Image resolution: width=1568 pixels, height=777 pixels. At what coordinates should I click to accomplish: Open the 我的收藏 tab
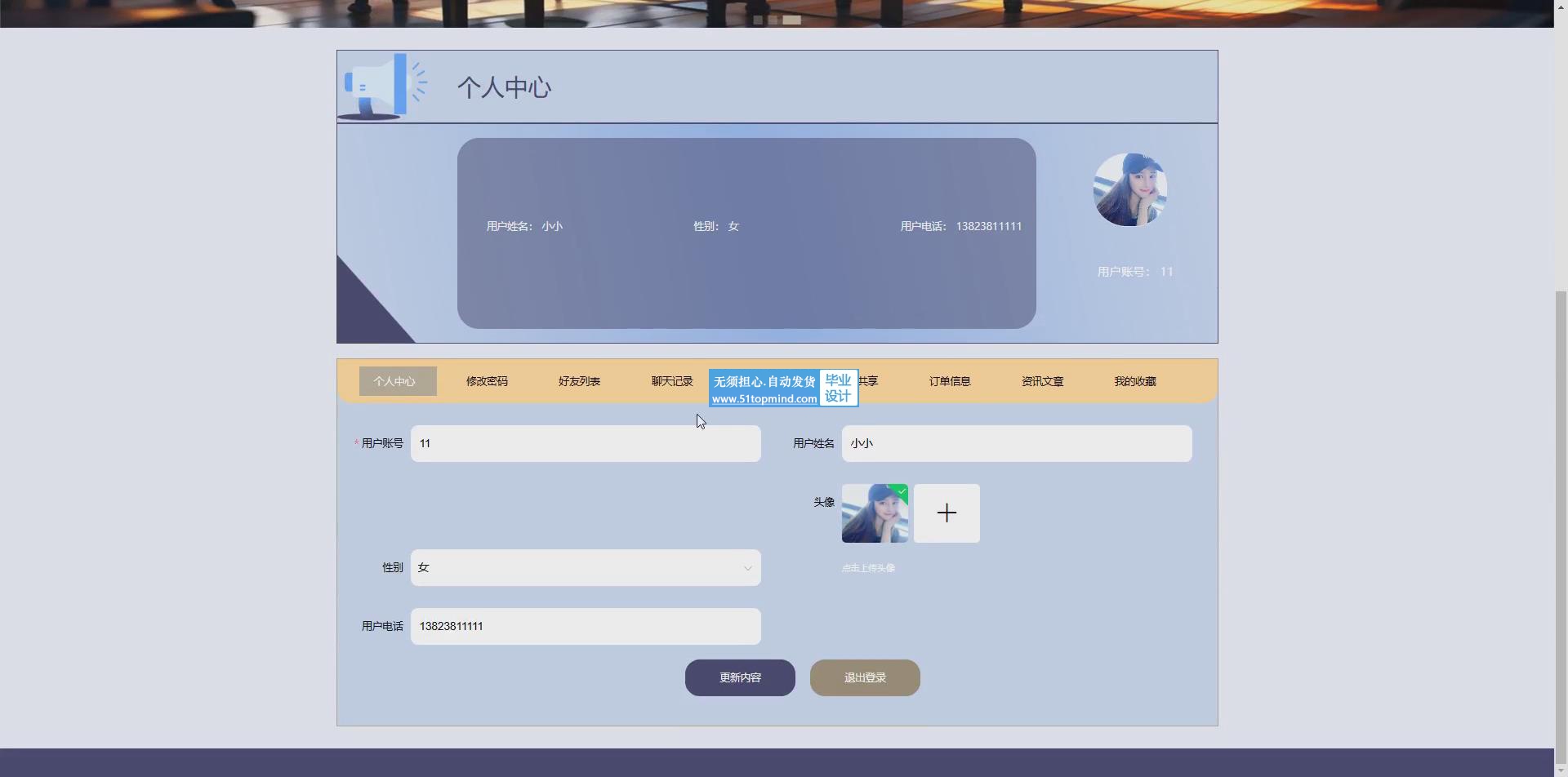click(1134, 381)
